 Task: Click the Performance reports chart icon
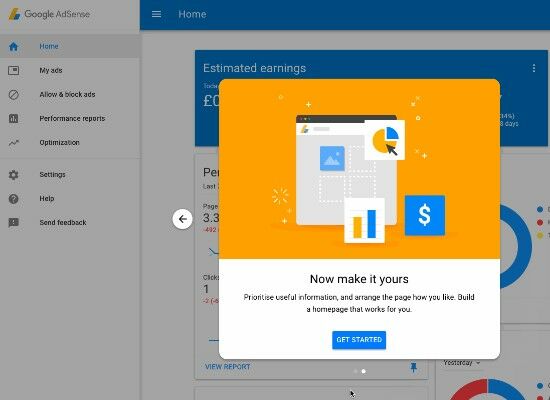click(13, 119)
